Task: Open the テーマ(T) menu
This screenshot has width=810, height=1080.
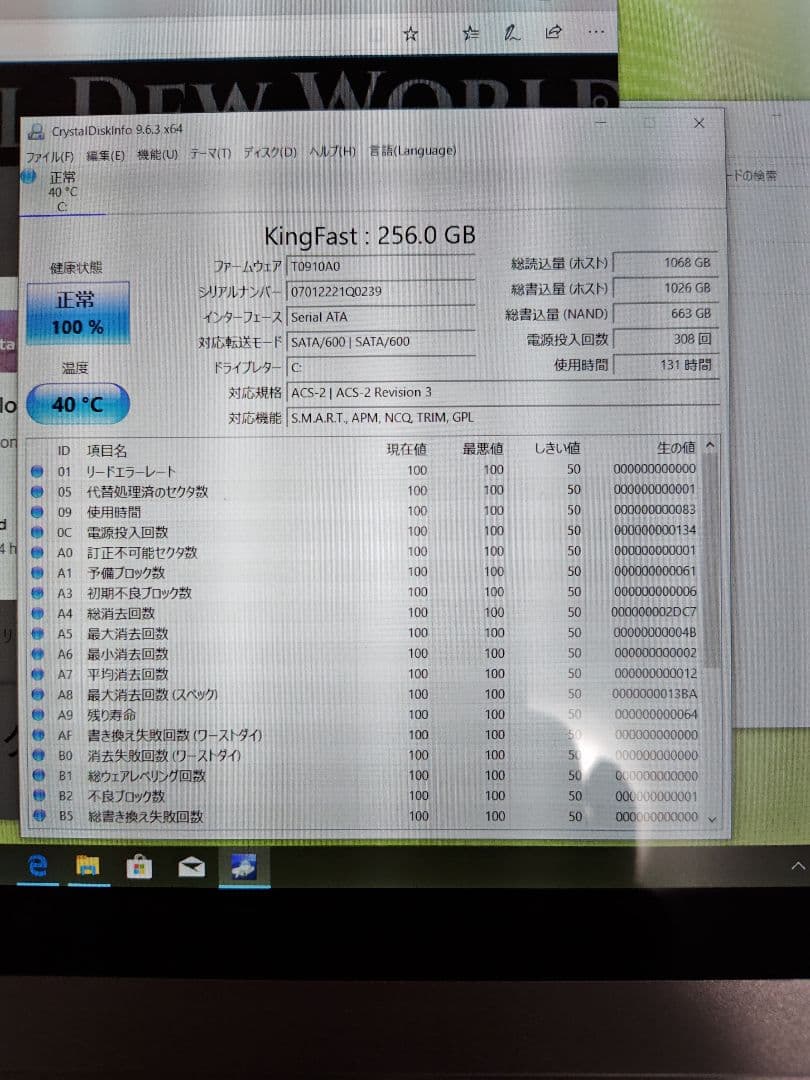Action: (x=211, y=153)
